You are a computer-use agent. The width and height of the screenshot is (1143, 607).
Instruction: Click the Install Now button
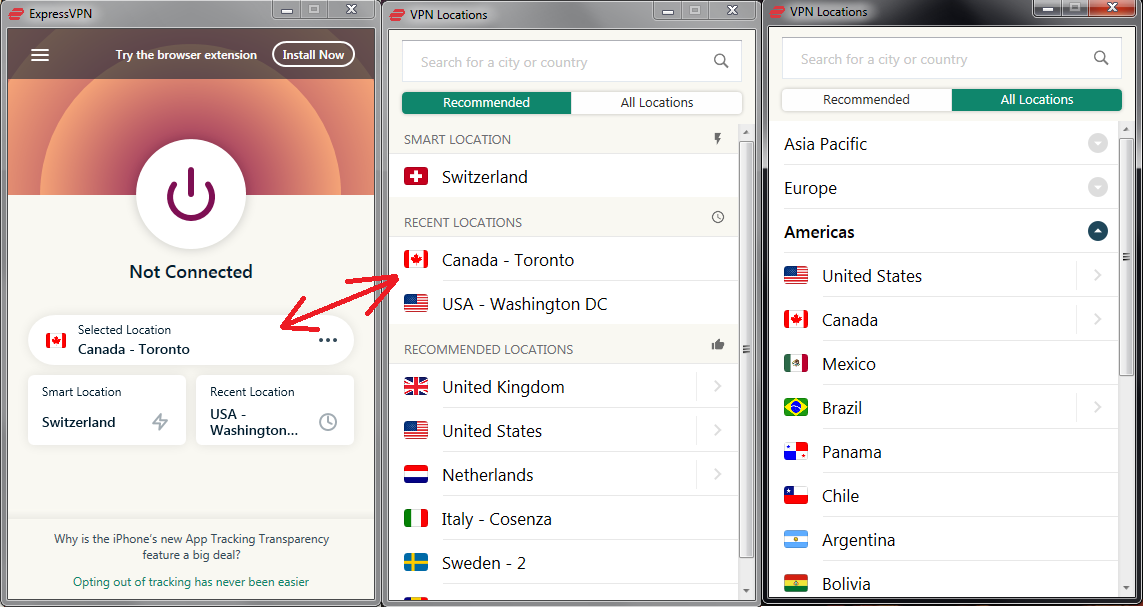tap(313, 55)
